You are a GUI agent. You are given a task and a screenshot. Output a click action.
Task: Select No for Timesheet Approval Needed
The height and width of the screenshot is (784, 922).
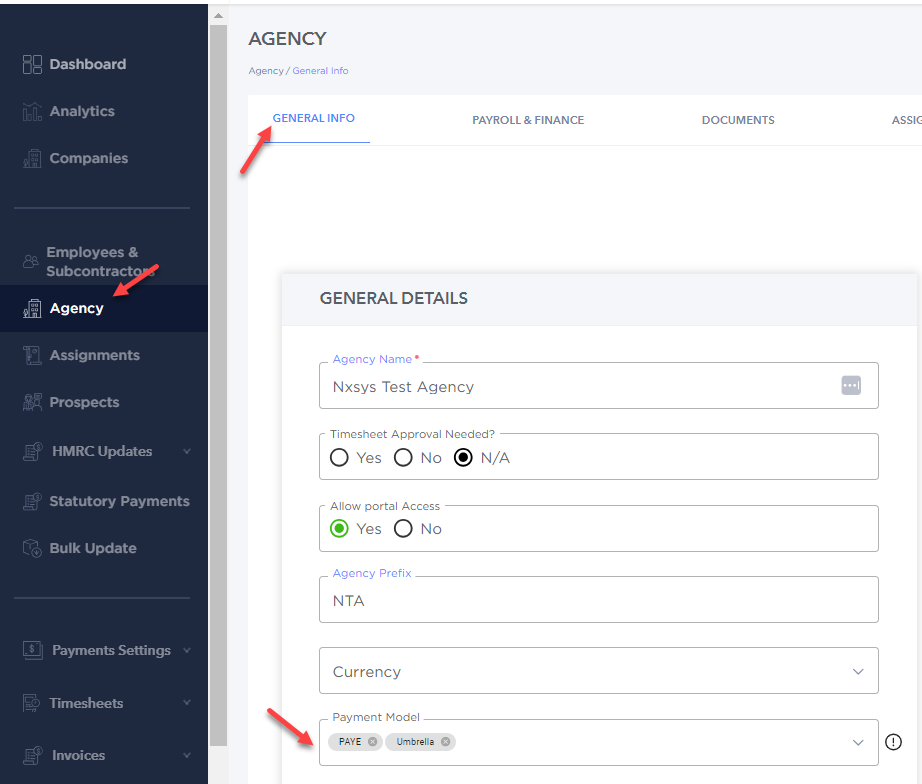(403, 458)
